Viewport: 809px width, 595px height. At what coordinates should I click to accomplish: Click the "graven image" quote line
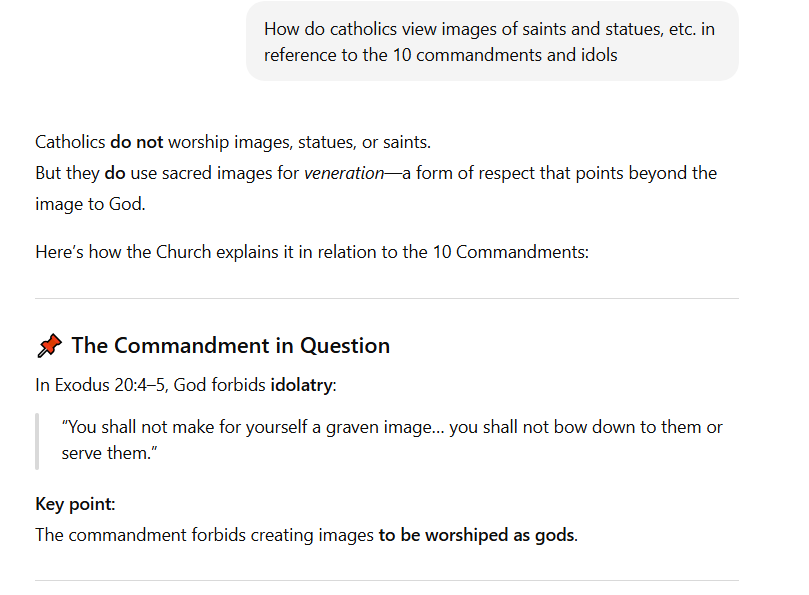(392, 427)
